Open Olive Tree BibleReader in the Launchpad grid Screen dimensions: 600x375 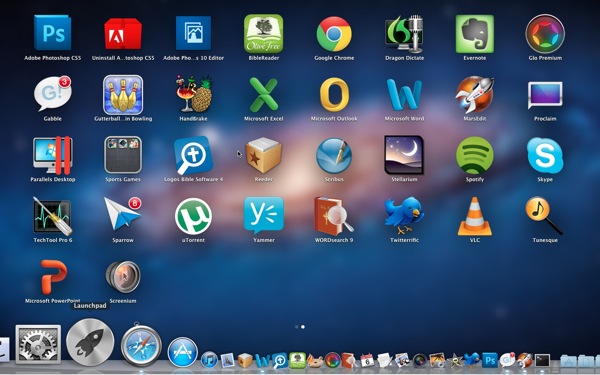pos(264,34)
